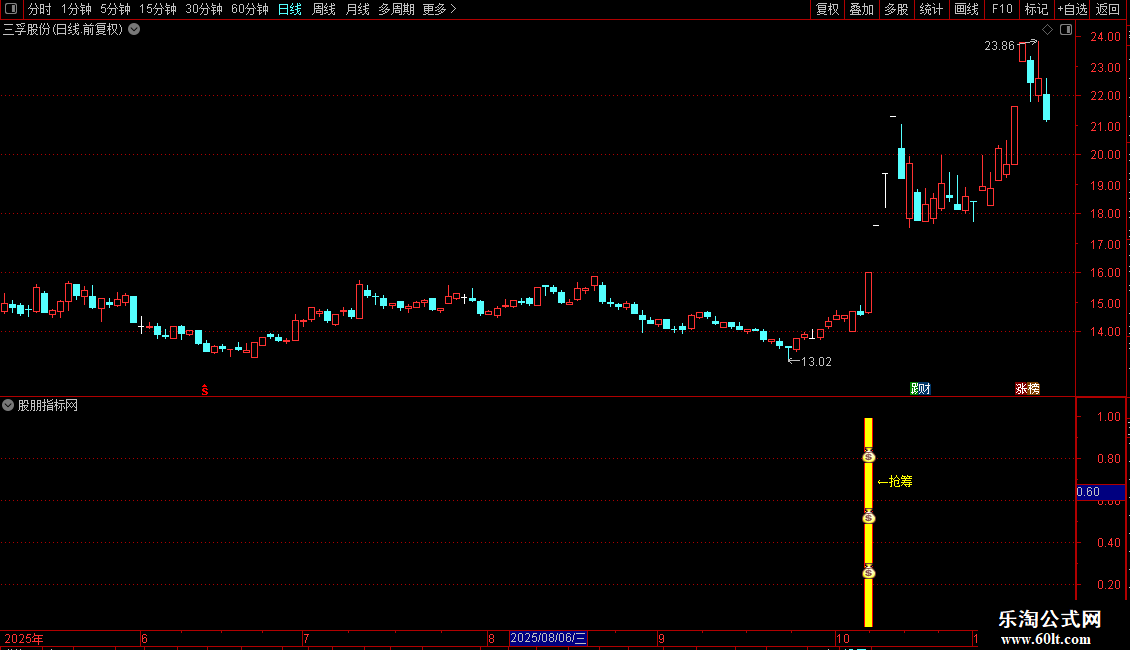This screenshot has width=1130, height=650.
Task: Switch to the 60分钟 period
Action: tap(250, 9)
